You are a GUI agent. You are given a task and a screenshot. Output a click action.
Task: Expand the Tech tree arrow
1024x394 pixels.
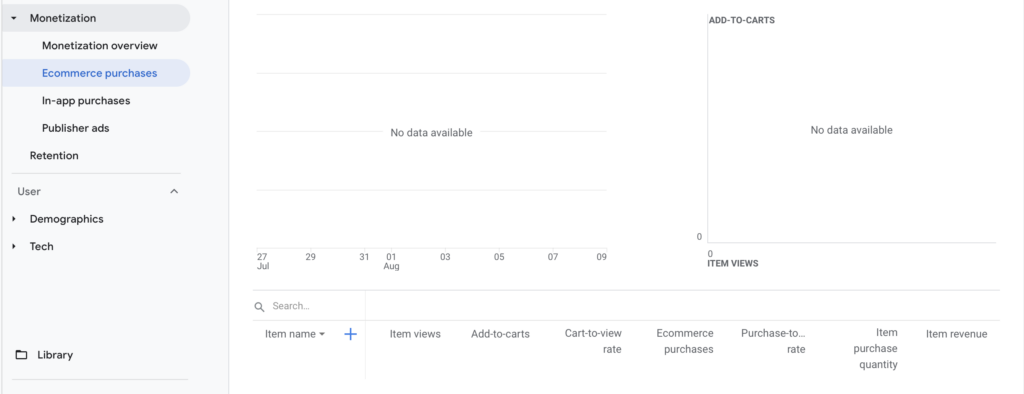(14, 246)
